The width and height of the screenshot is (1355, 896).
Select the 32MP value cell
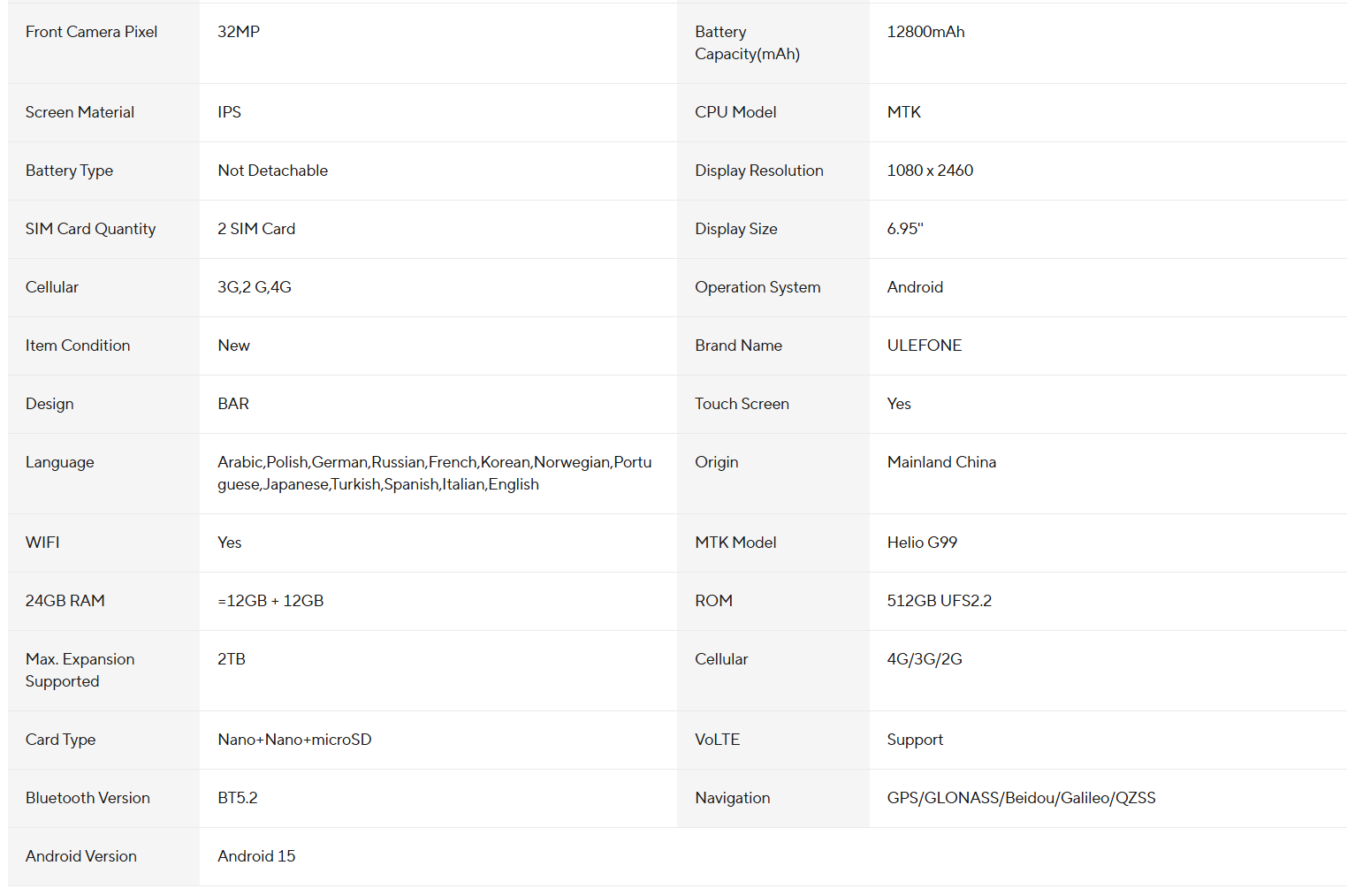coord(239,32)
